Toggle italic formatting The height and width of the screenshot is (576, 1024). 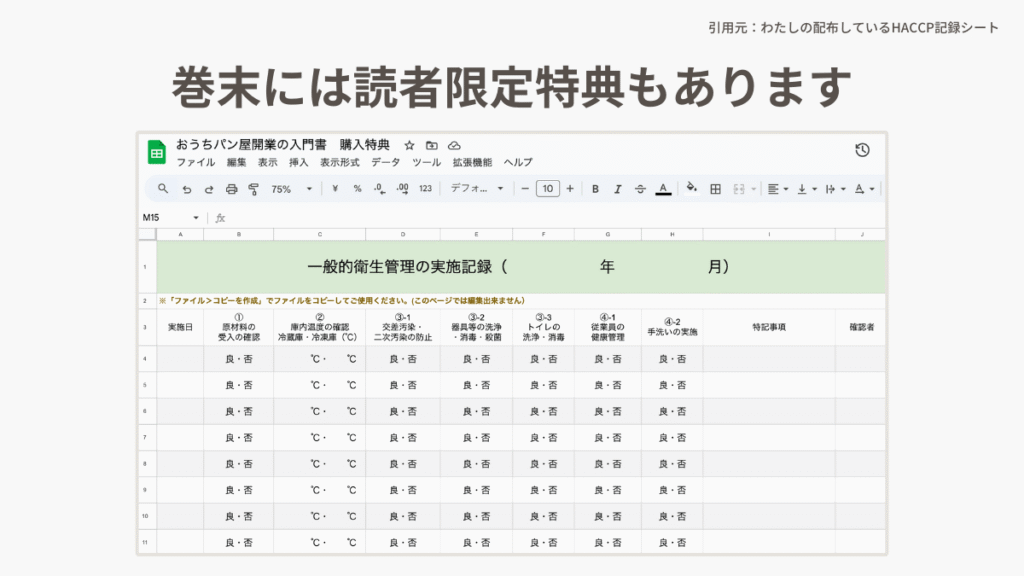[x=617, y=189]
